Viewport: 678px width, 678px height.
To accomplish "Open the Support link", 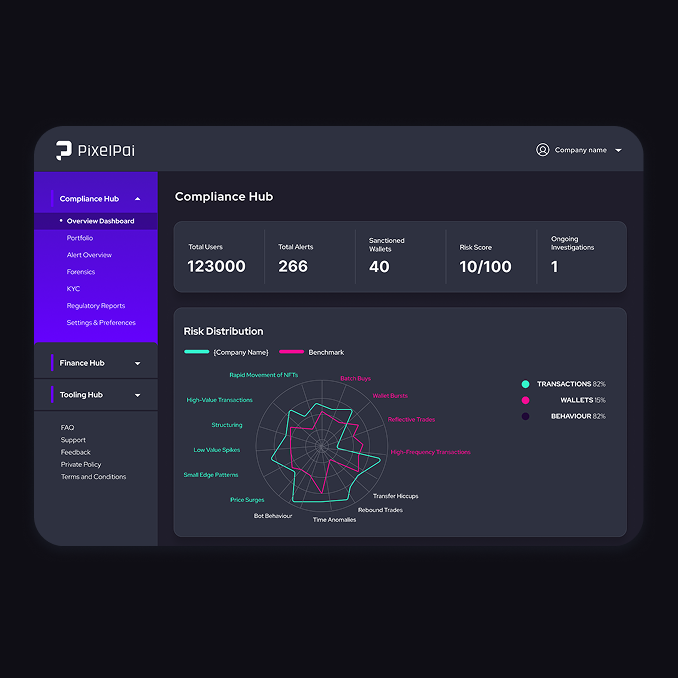I will coord(73,440).
